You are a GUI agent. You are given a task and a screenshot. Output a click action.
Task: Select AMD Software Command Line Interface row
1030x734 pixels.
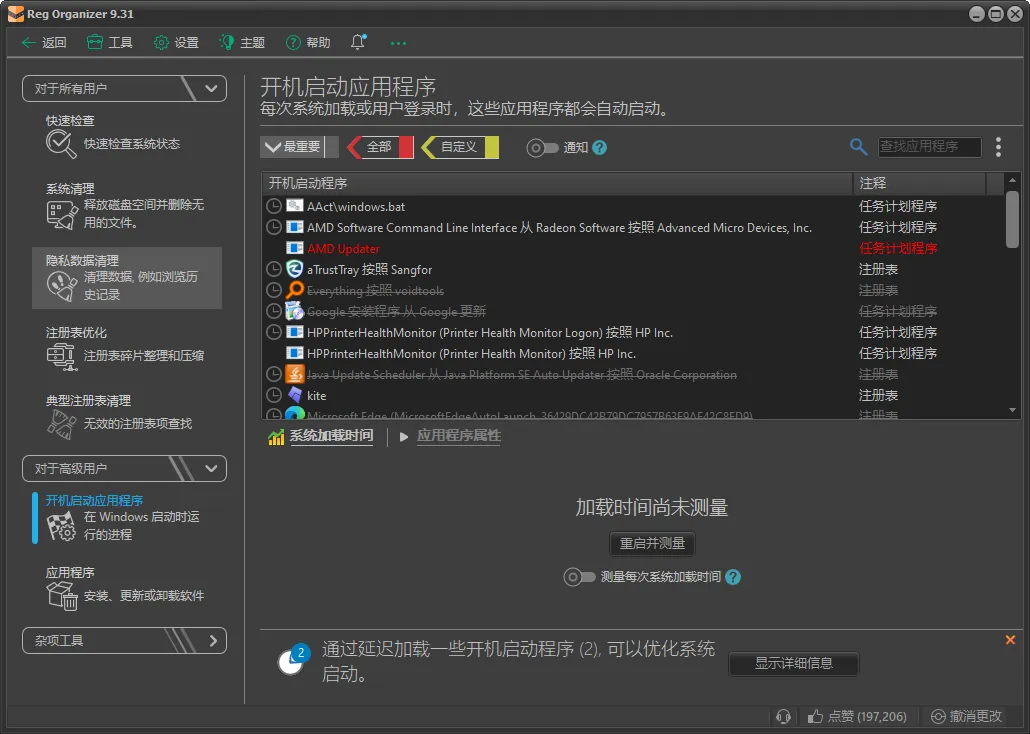pyautogui.click(x=633, y=227)
